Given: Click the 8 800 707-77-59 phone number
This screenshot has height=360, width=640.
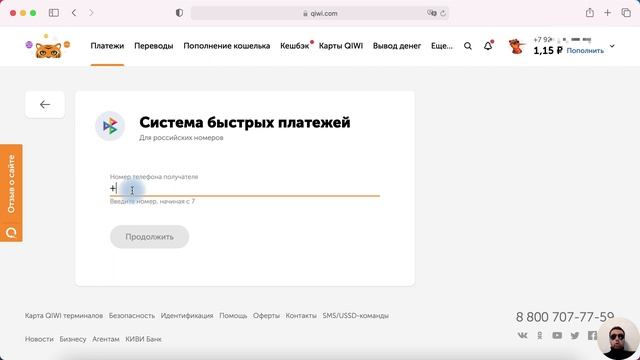Looking at the screenshot, I should pos(565,317).
